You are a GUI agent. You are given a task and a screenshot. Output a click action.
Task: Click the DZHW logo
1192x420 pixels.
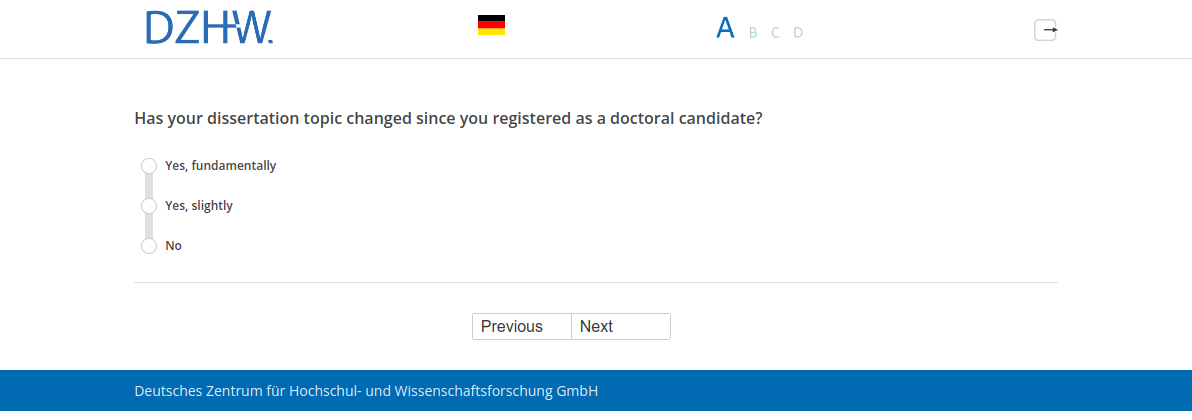[209, 28]
